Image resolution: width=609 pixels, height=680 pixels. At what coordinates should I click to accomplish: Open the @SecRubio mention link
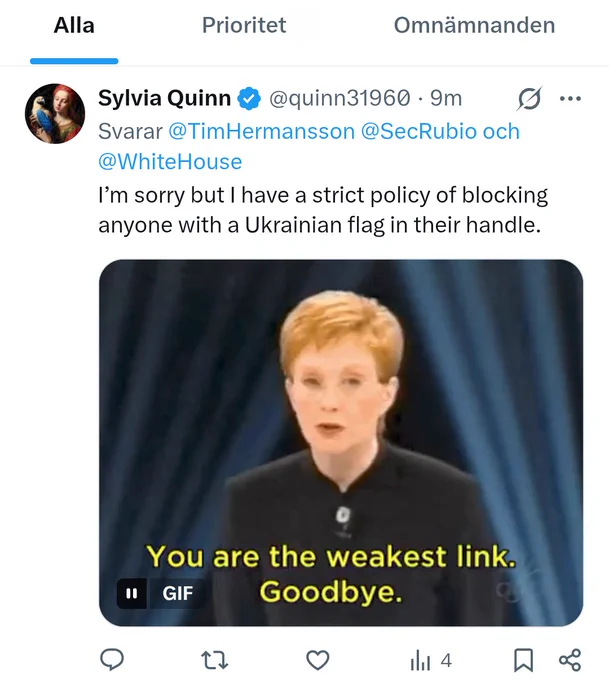[419, 131]
